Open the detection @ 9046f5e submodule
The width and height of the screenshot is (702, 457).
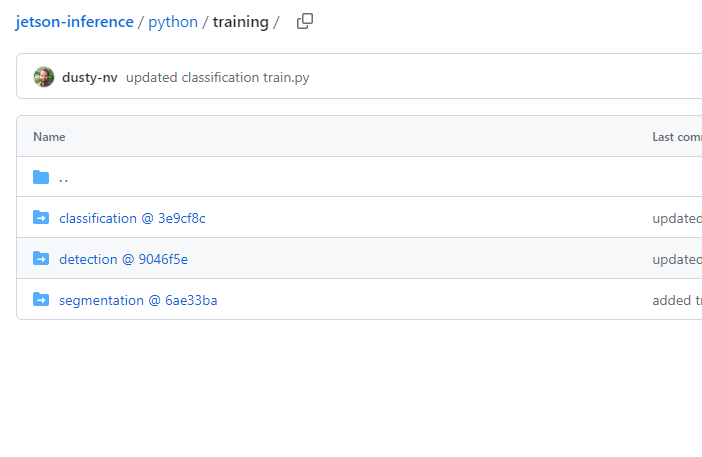pyautogui.click(x=123, y=259)
